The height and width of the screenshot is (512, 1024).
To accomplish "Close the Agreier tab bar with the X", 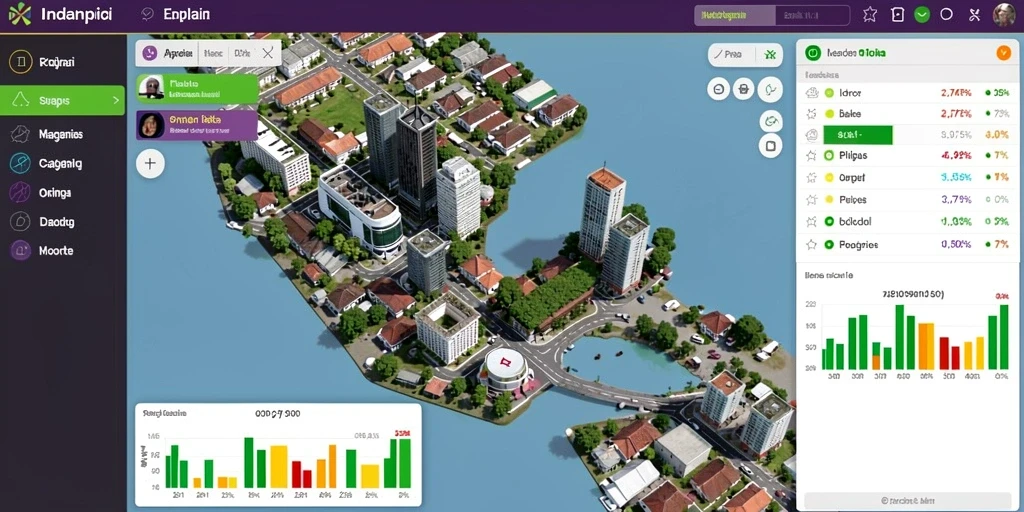I will coord(268,54).
